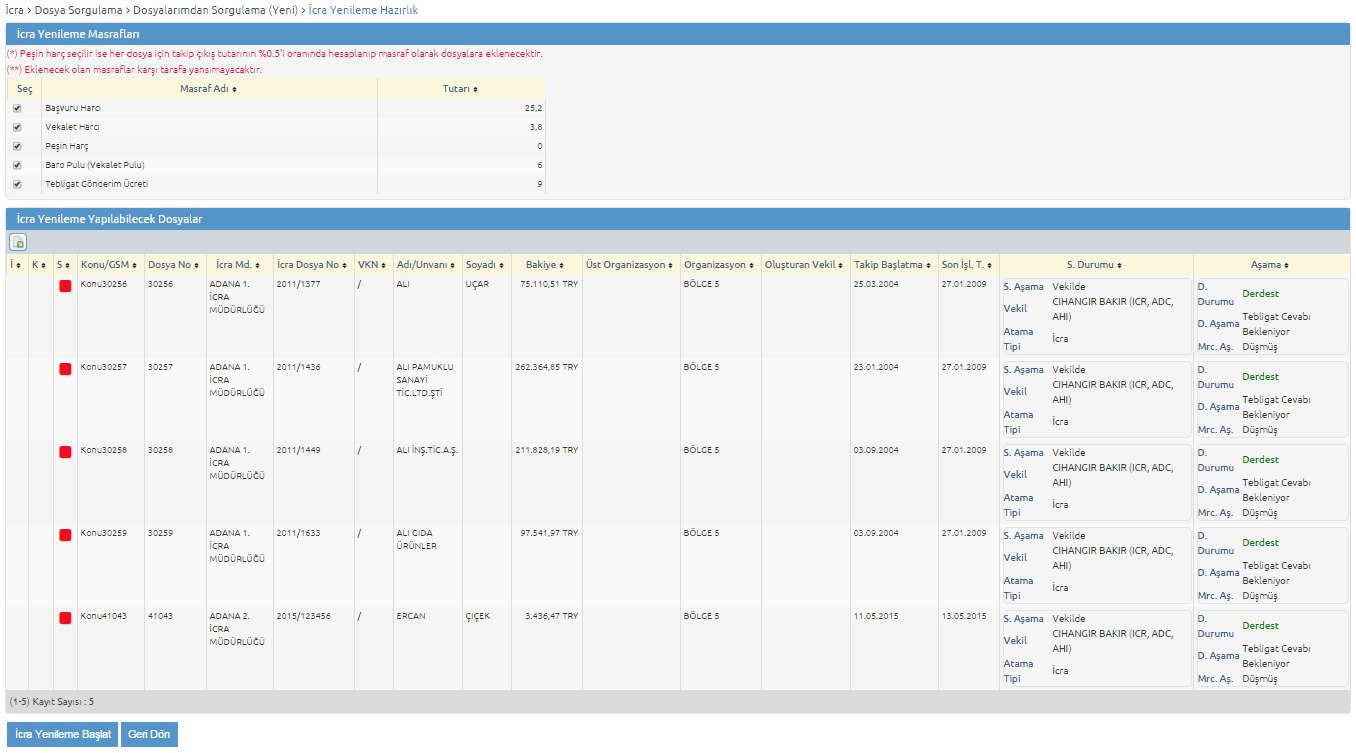Sort table by Adı/Unvanı column
1356x753 pixels.
pyautogui.click(x=427, y=265)
